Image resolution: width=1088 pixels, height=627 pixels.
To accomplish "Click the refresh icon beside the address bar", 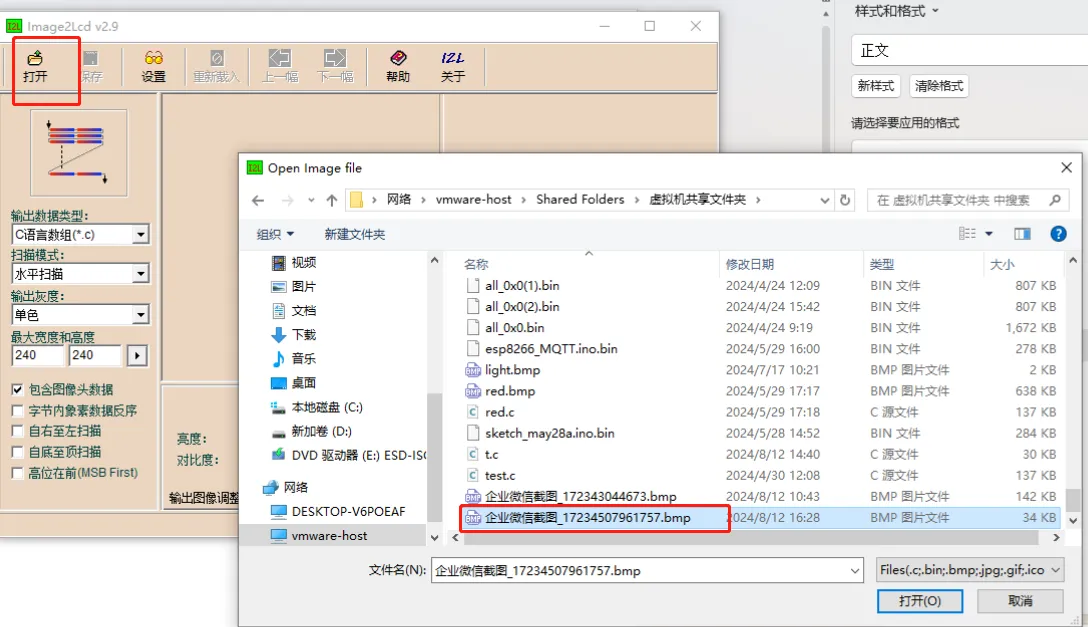I will pos(846,200).
